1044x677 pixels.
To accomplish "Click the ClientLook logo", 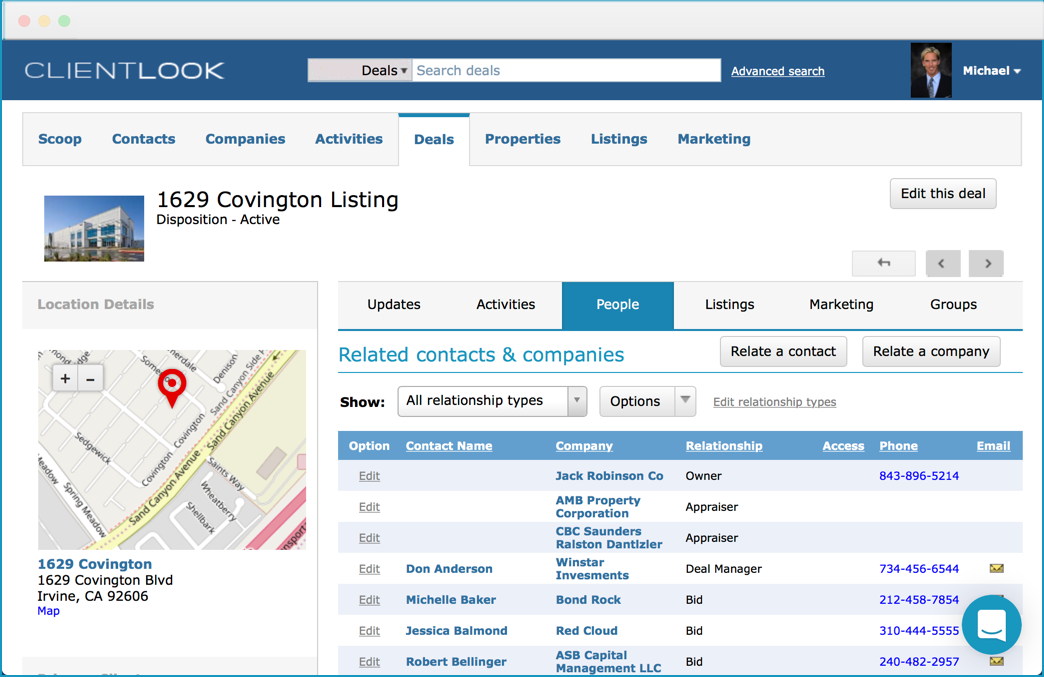I will pyautogui.click(x=125, y=70).
